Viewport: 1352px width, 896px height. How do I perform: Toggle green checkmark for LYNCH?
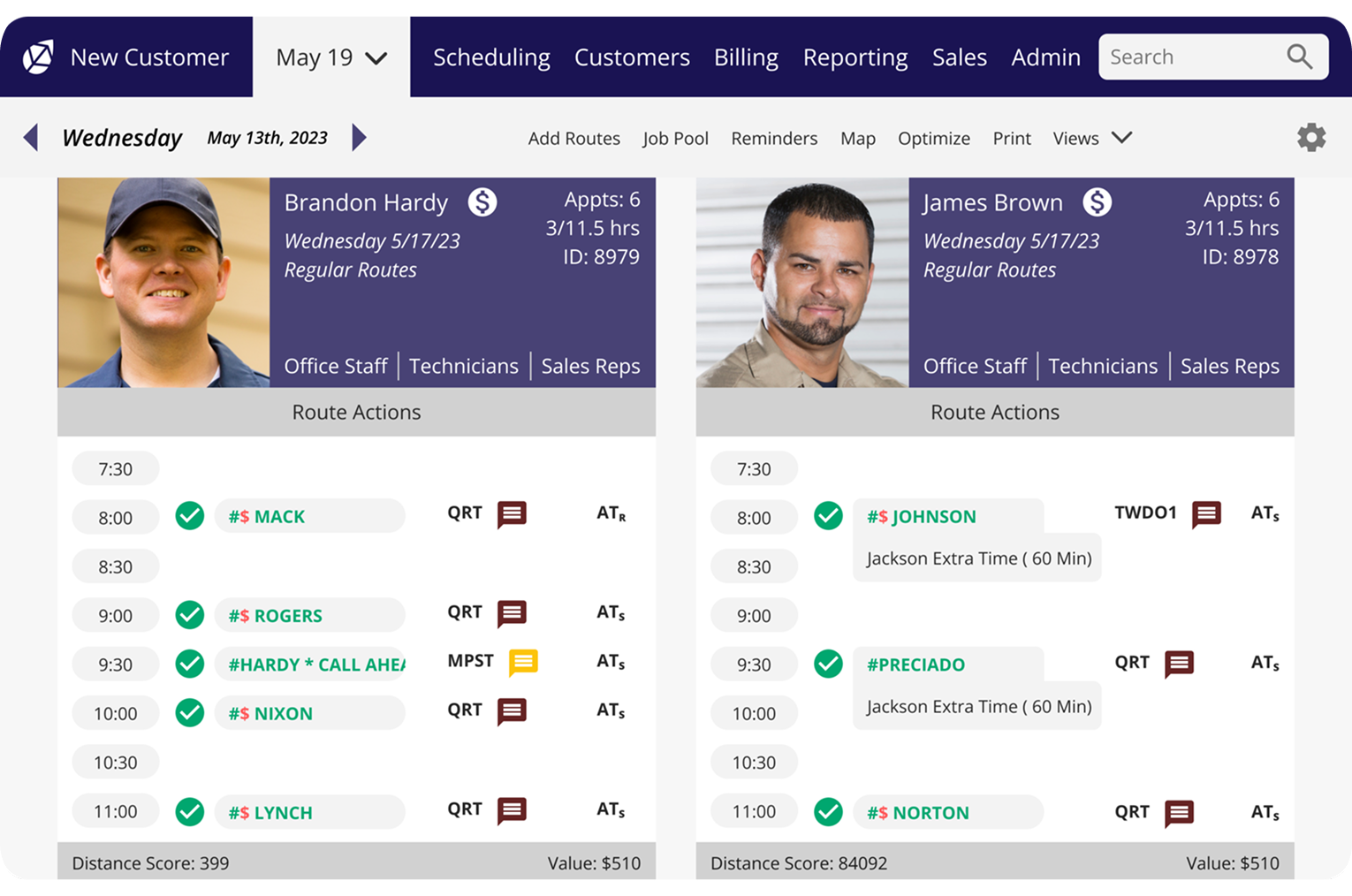coord(190,811)
